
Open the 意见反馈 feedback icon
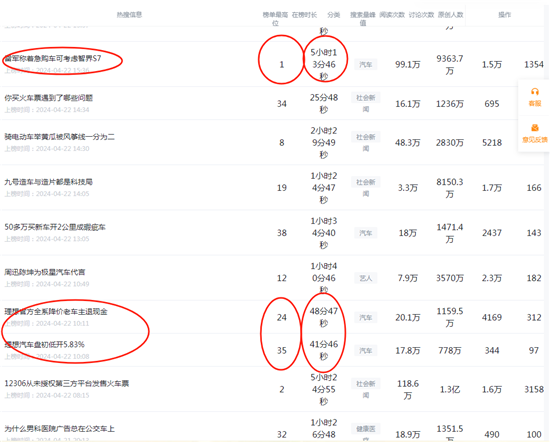(535, 128)
